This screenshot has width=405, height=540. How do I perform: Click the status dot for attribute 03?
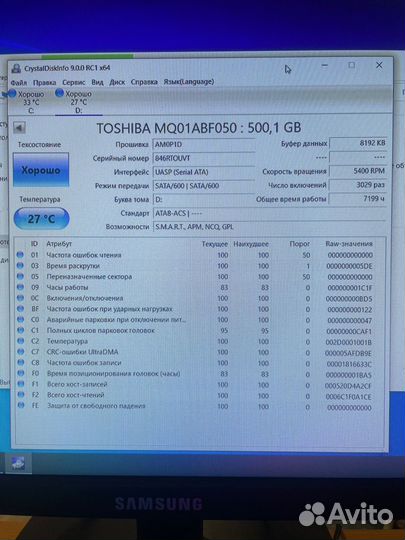pyautogui.click(x=20, y=266)
